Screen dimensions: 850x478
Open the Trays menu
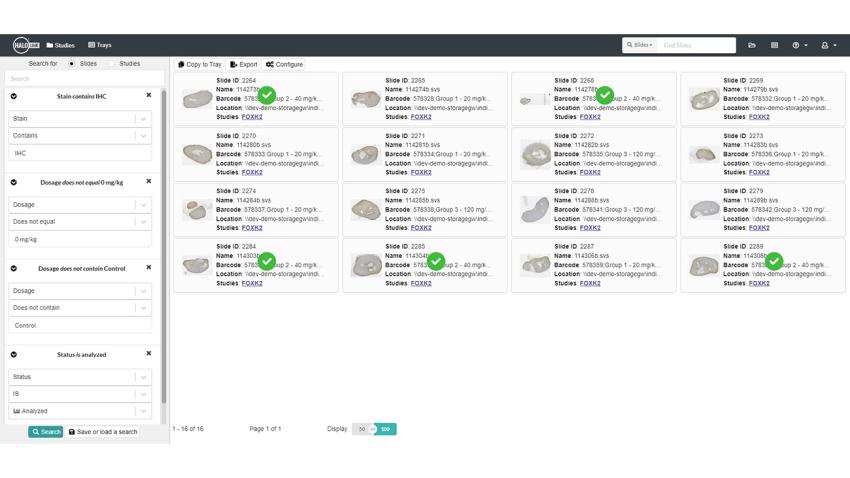[99, 45]
